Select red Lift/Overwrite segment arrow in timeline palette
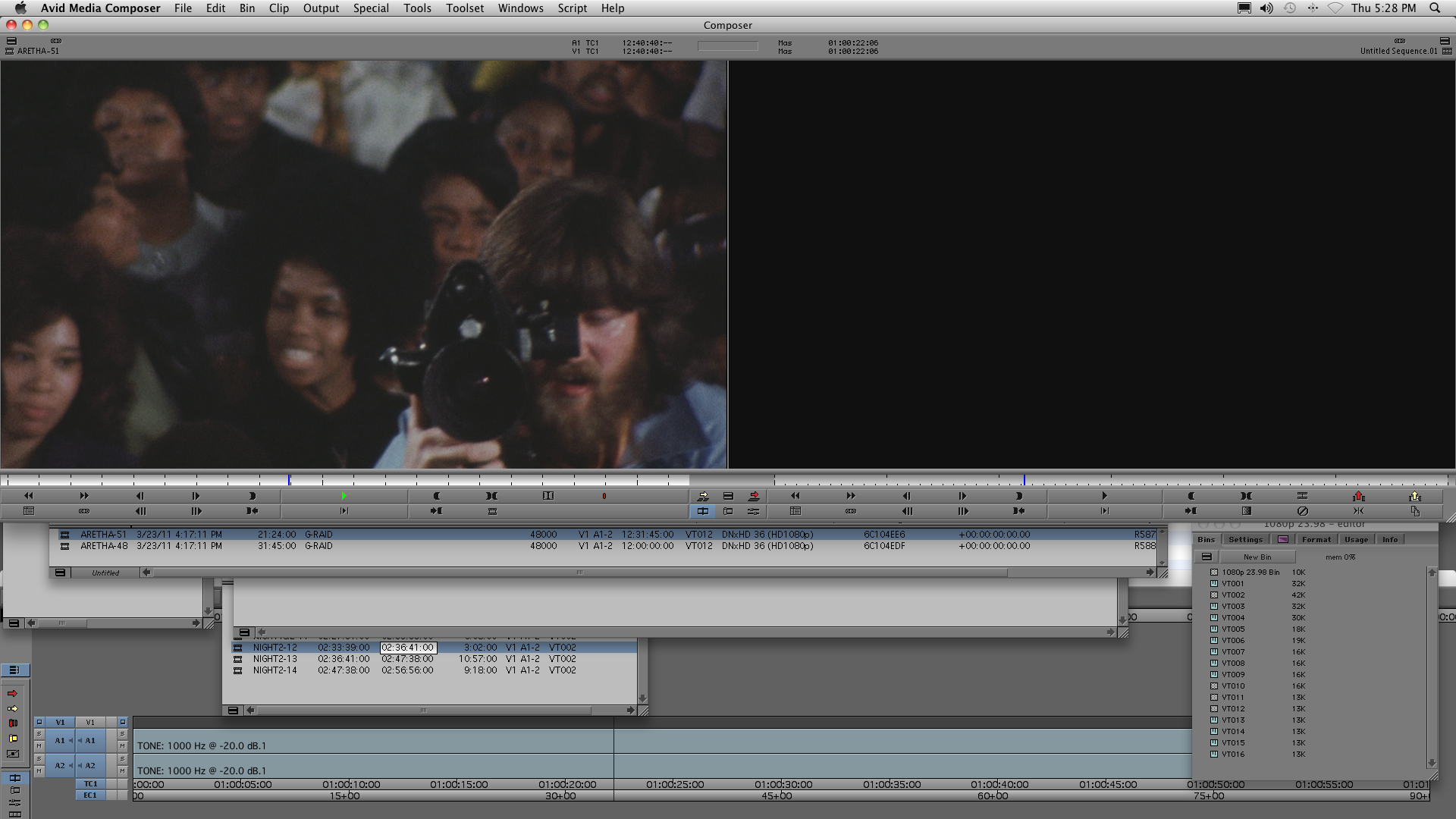The width and height of the screenshot is (1456, 819). click(12, 694)
